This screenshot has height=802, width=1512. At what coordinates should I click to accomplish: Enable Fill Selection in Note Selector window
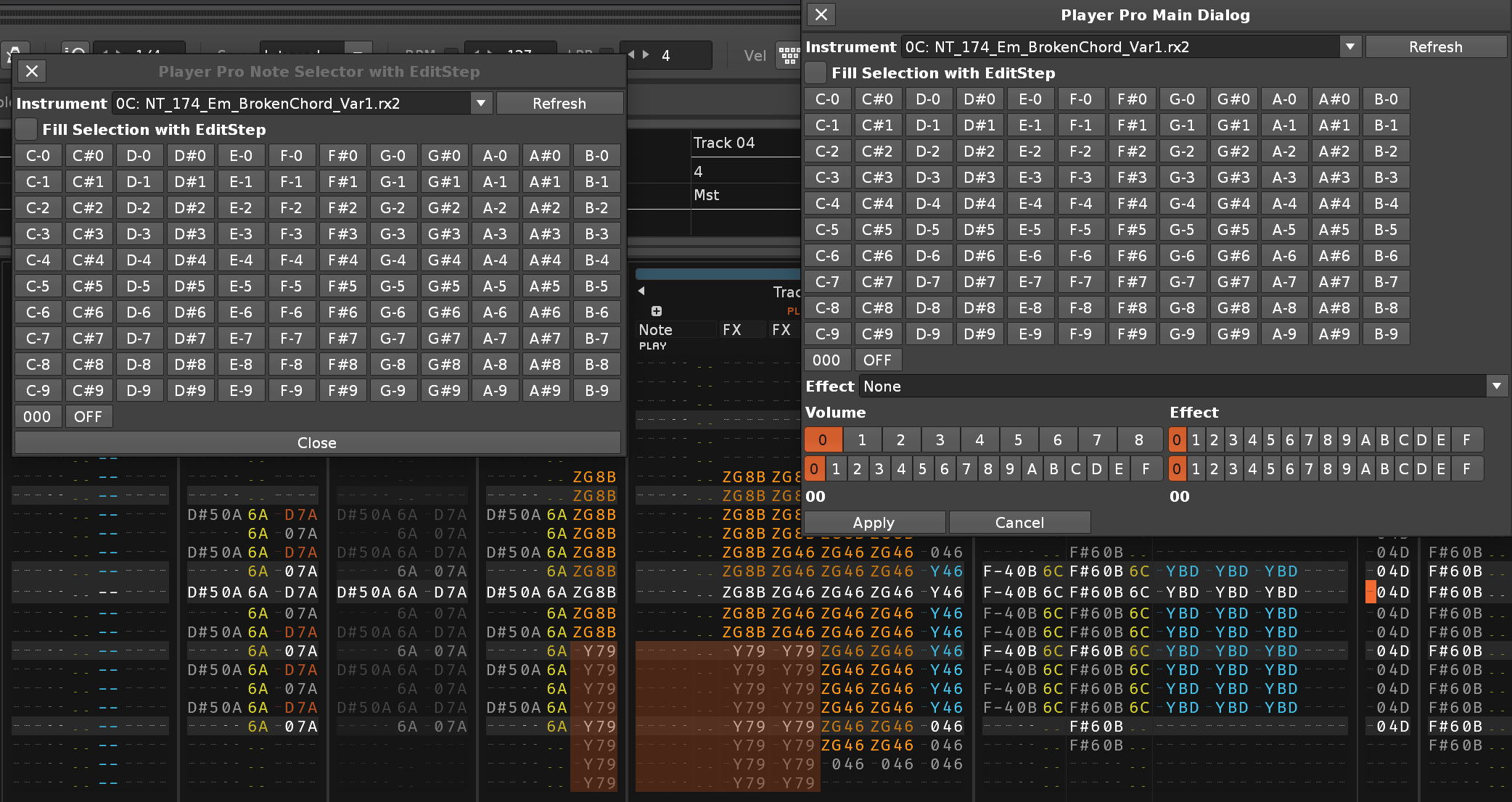click(x=27, y=129)
